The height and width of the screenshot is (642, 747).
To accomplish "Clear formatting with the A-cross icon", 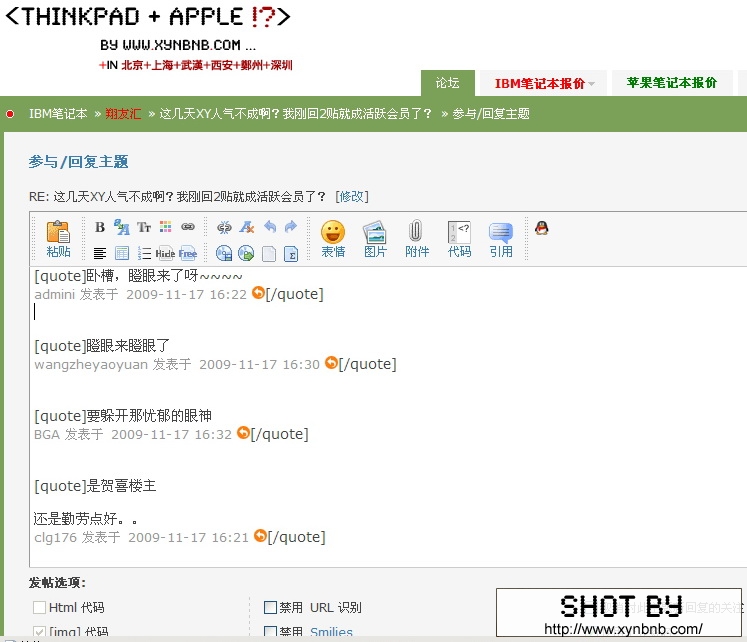I will coord(247,227).
